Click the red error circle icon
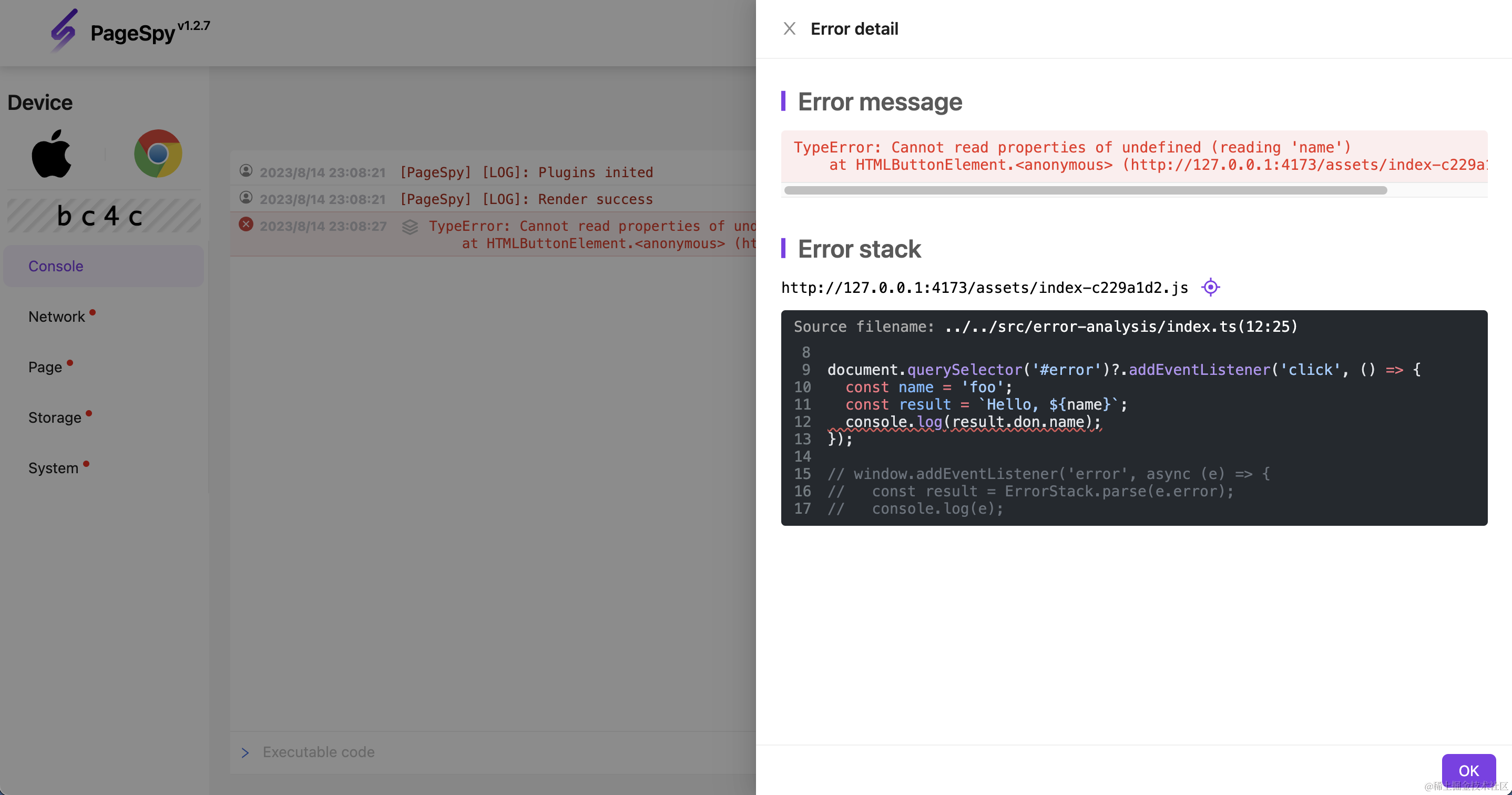This screenshot has width=1512, height=795. tap(246, 225)
